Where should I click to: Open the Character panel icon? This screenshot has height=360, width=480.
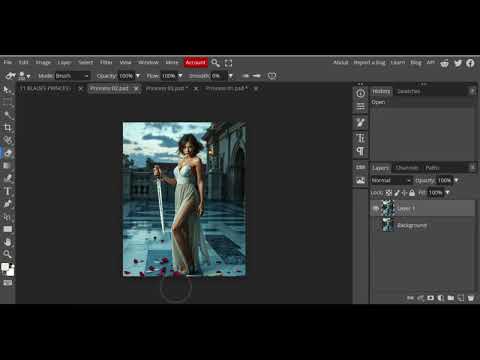[x=360, y=138]
